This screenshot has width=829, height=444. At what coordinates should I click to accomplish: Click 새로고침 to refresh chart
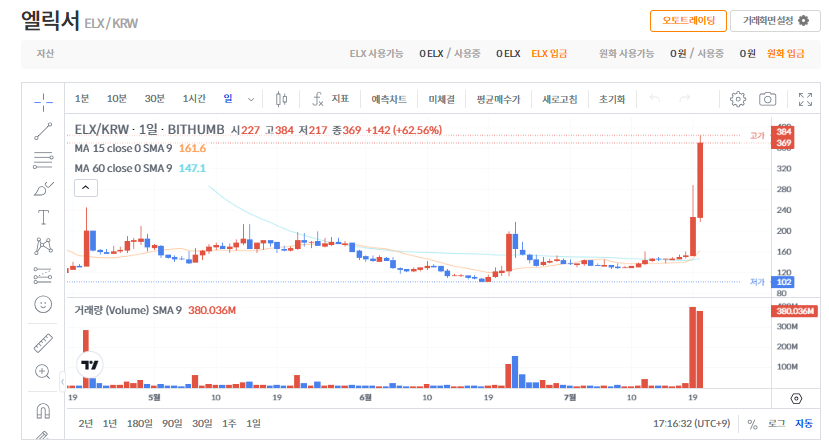click(x=560, y=99)
